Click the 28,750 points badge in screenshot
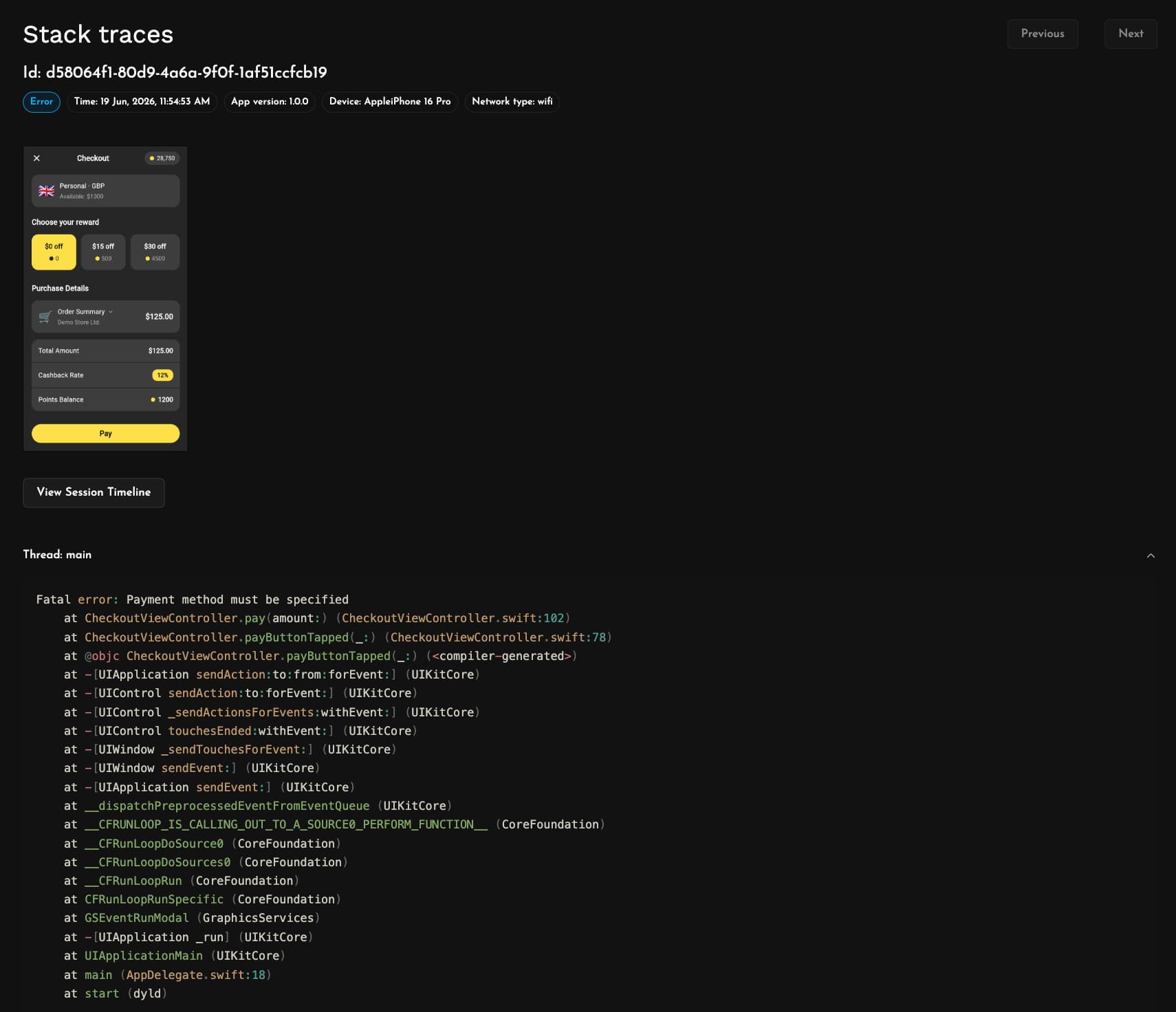The height and width of the screenshot is (1012, 1176). tap(162, 158)
